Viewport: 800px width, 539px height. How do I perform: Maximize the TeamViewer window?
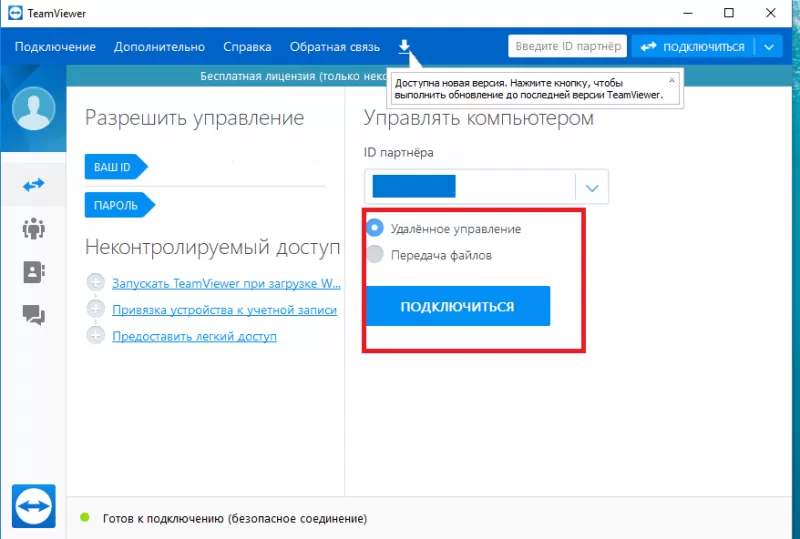729,13
